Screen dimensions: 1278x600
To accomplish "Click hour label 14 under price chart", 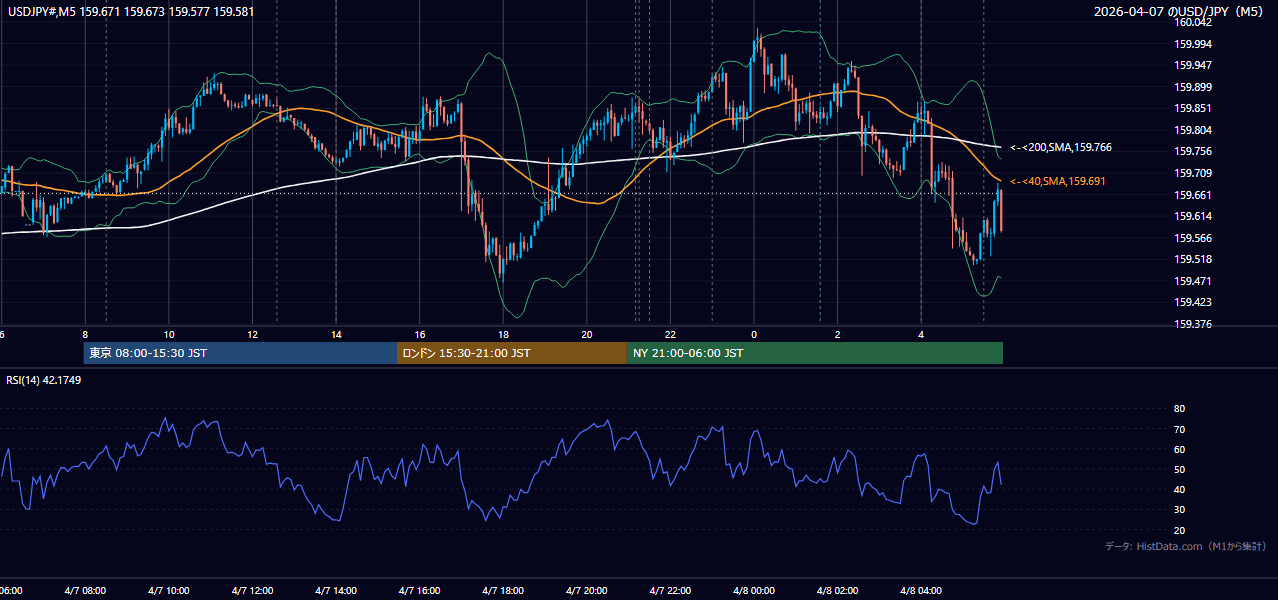I will (x=336, y=334).
